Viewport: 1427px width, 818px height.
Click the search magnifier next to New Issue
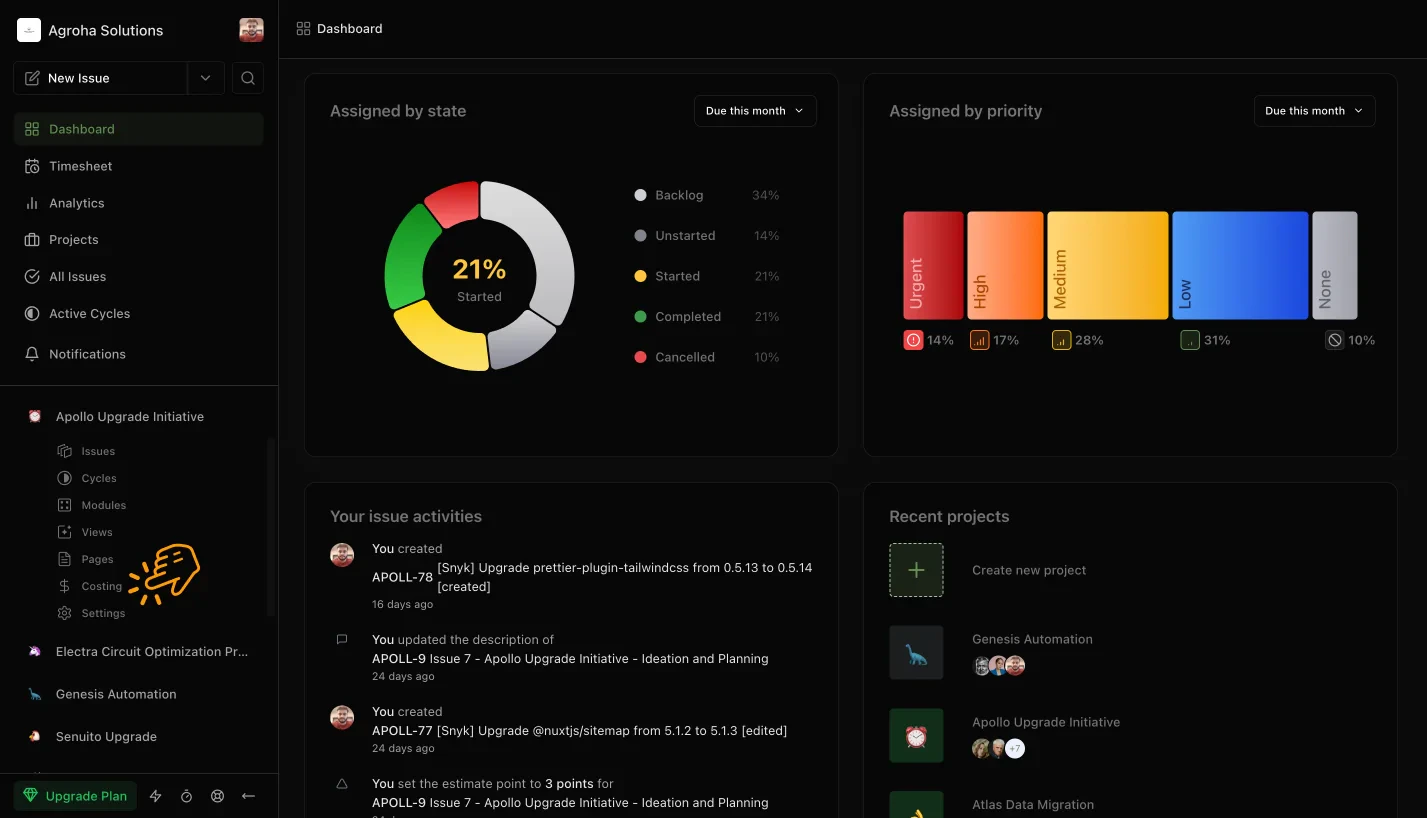tap(247, 77)
